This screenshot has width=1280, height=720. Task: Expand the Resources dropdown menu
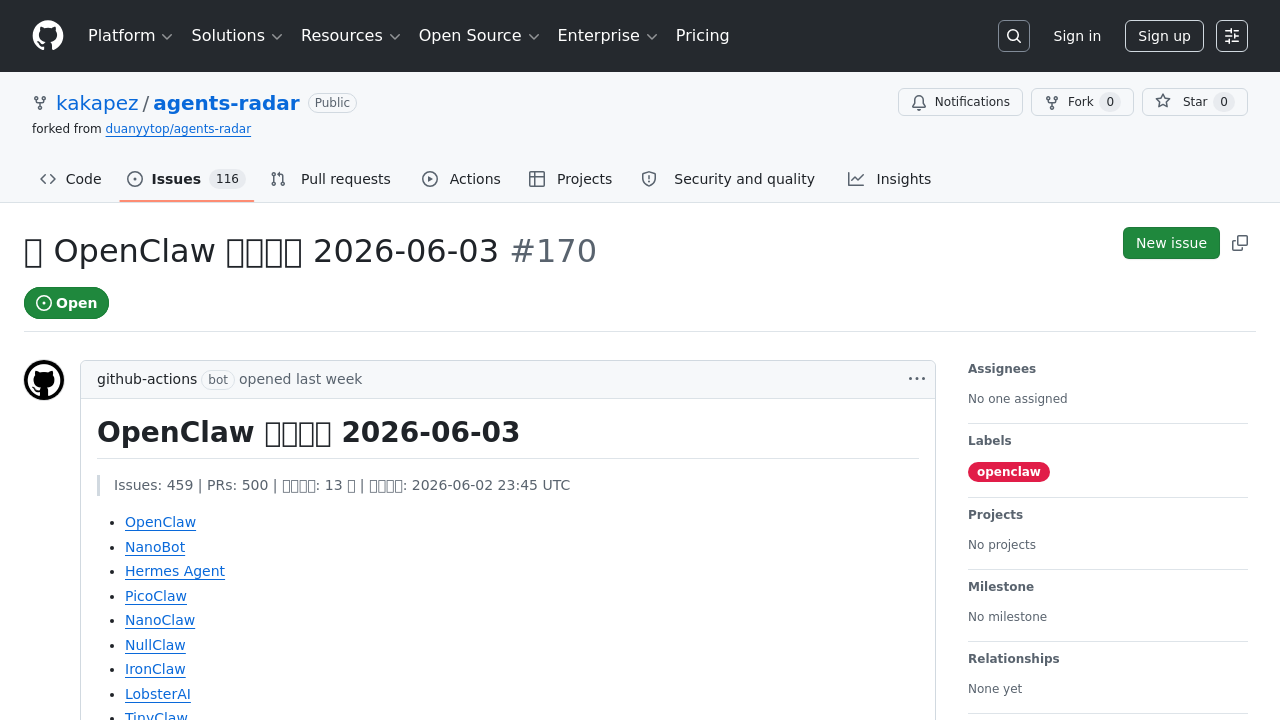(351, 36)
